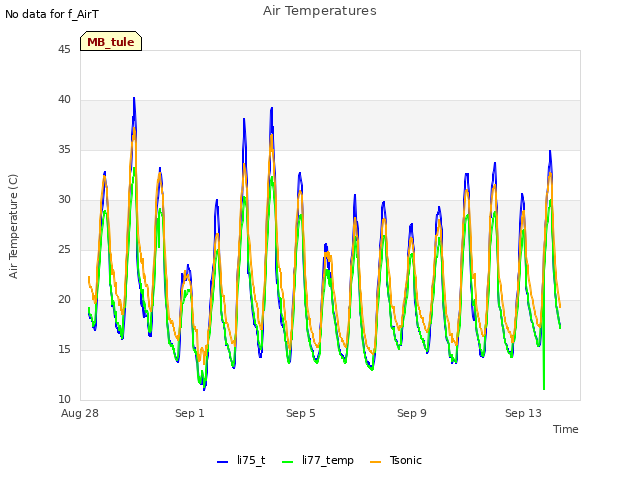
Task: Click the 10 y-axis tick label
Action: click(64, 400)
